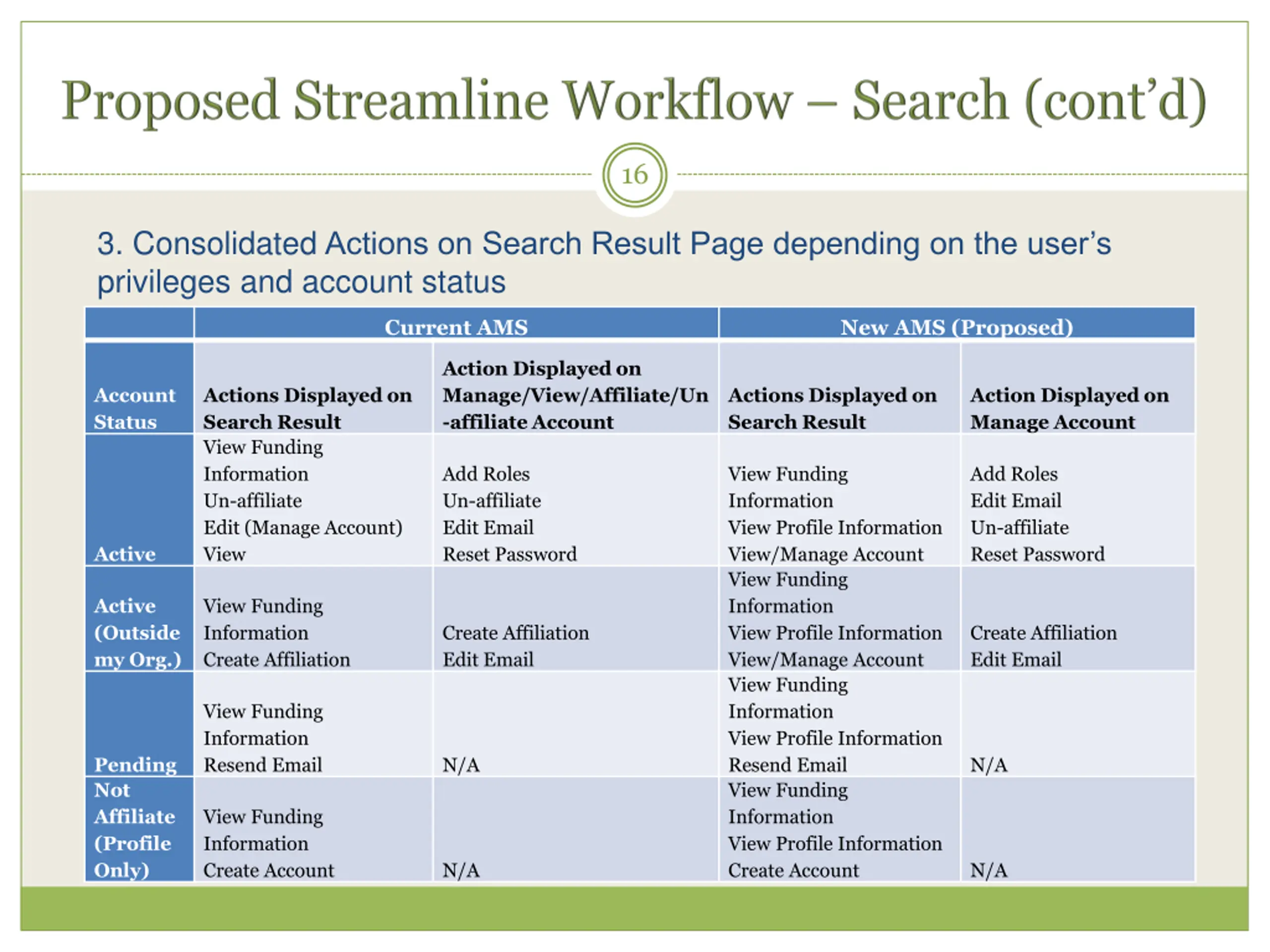This screenshot has width=1270, height=952.
Task: Click 'Create Affiliation' in New AMS Manage Account
Action: point(1043,632)
